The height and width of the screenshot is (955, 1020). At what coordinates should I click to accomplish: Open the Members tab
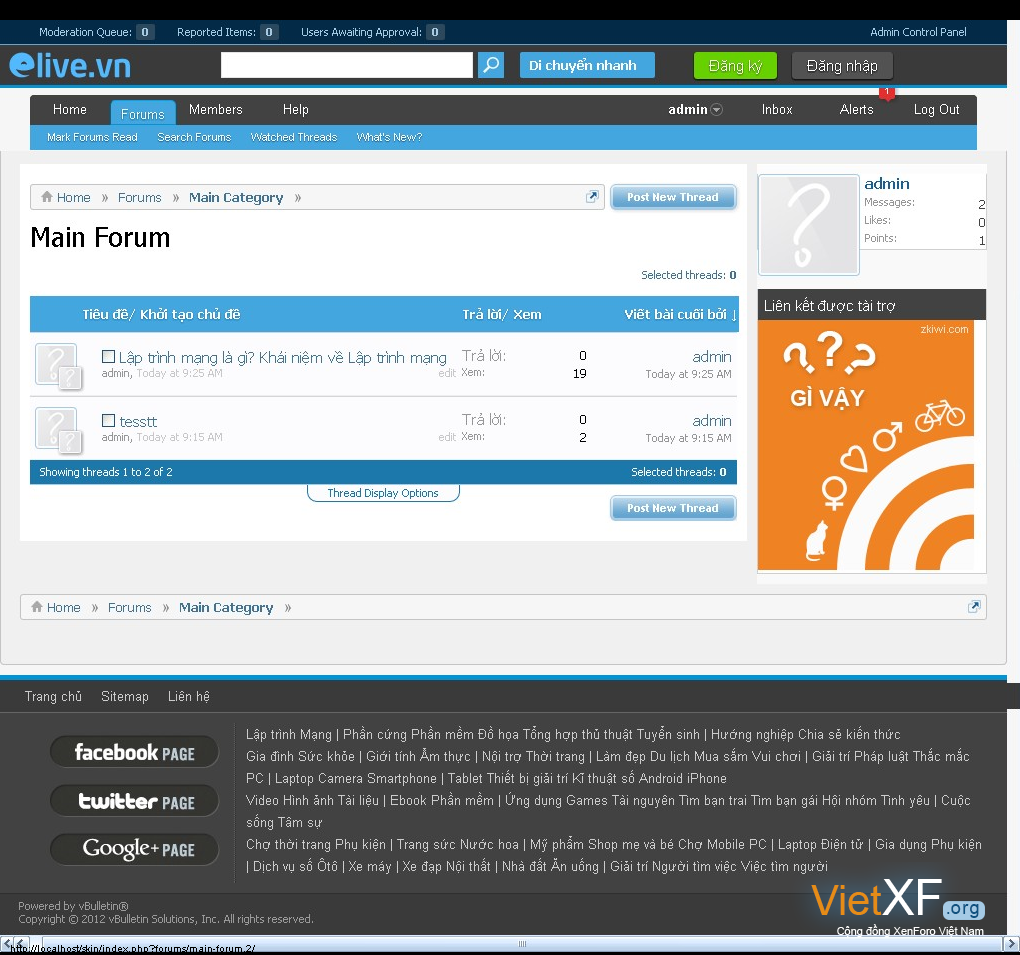(215, 109)
